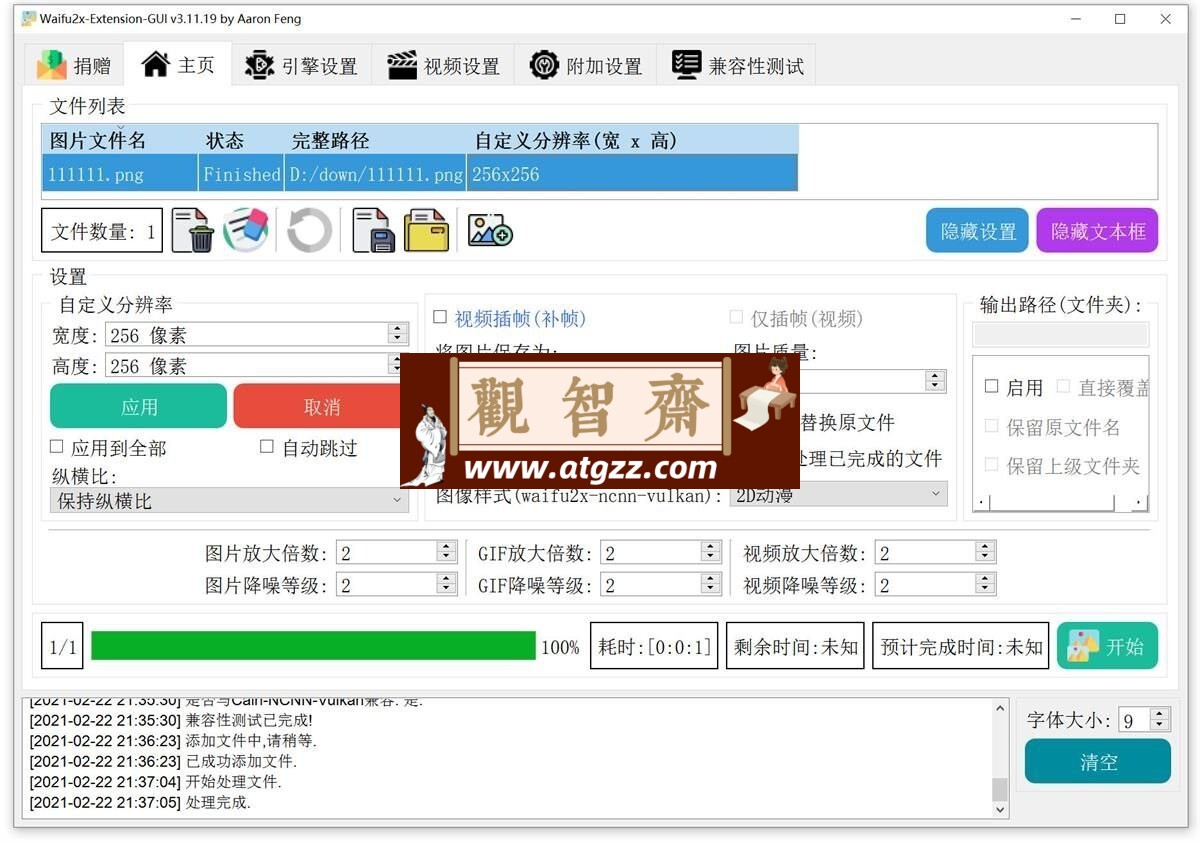Open the 附加设置 tab

point(585,65)
